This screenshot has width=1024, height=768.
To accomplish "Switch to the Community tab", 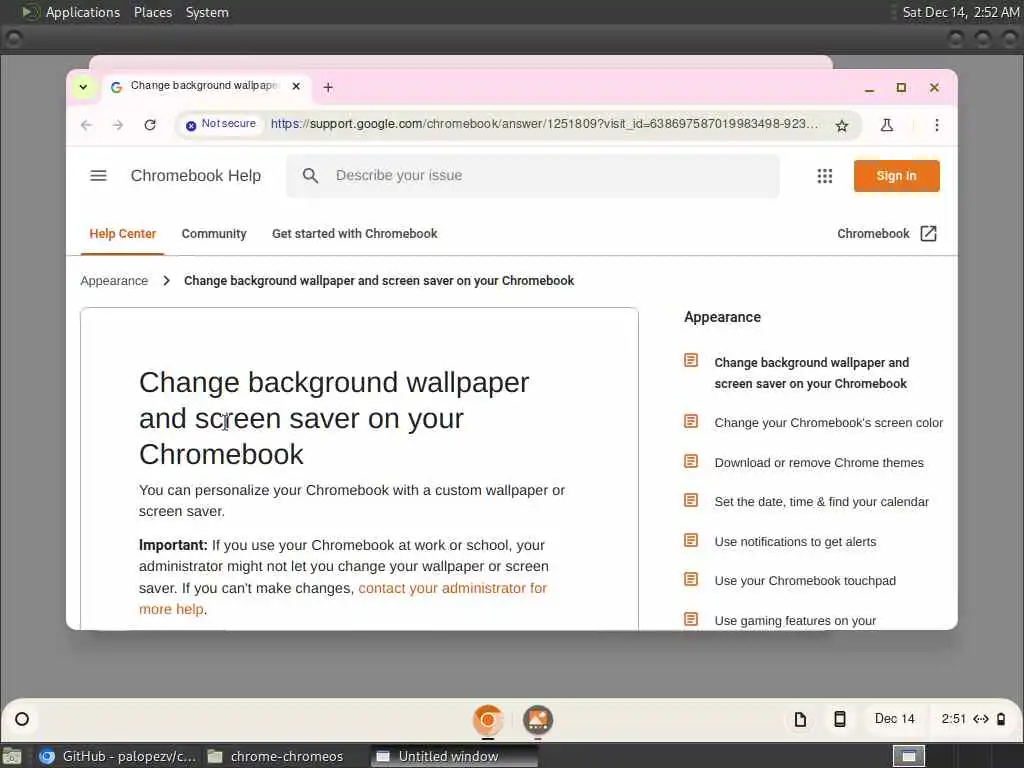I will point(214,234).
